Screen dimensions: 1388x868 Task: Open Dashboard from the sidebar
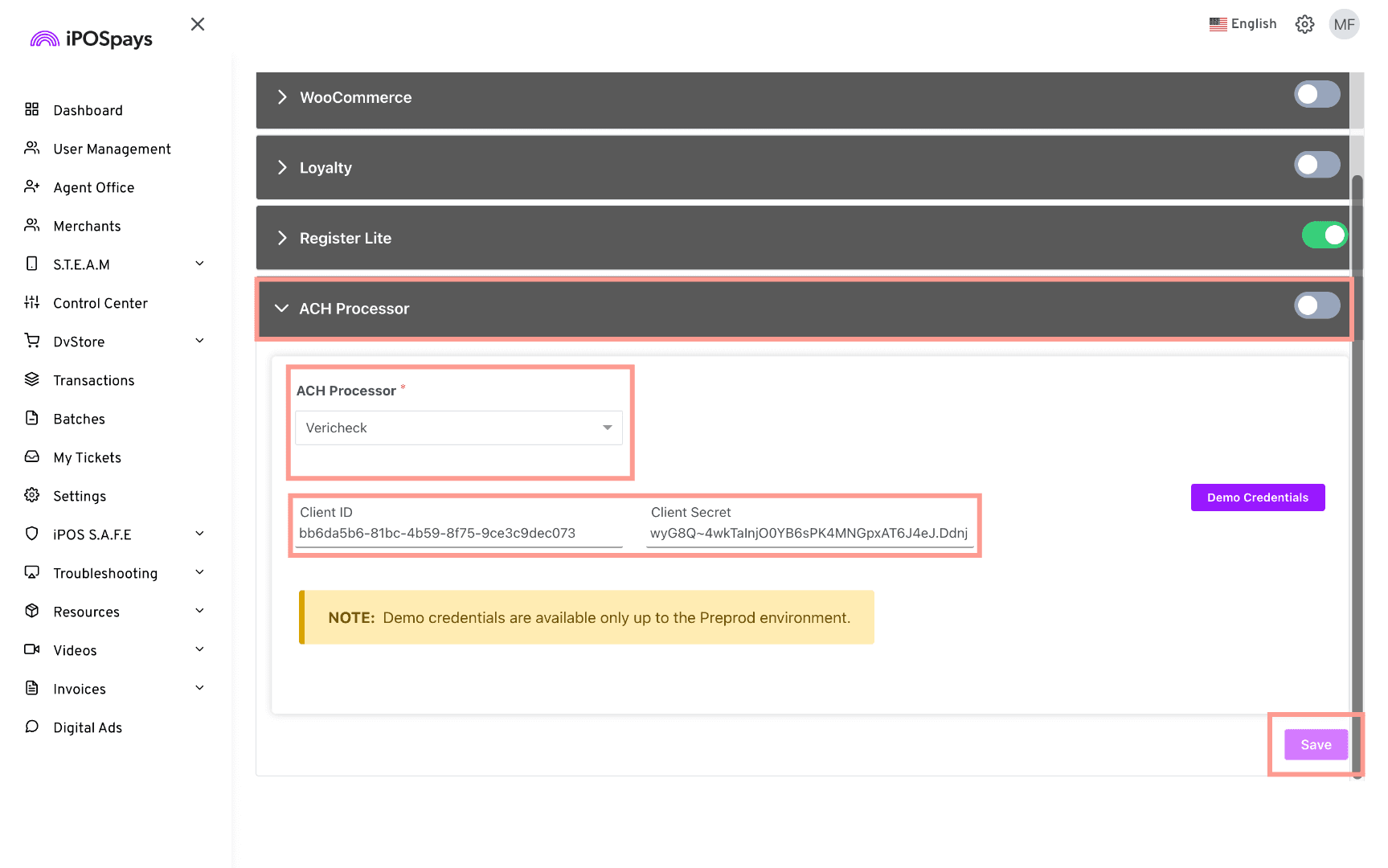(88, 110)
